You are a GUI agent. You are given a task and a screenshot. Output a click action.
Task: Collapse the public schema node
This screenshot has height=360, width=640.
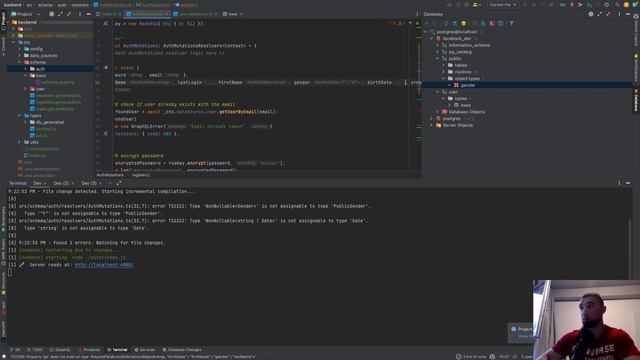point(438,58)
